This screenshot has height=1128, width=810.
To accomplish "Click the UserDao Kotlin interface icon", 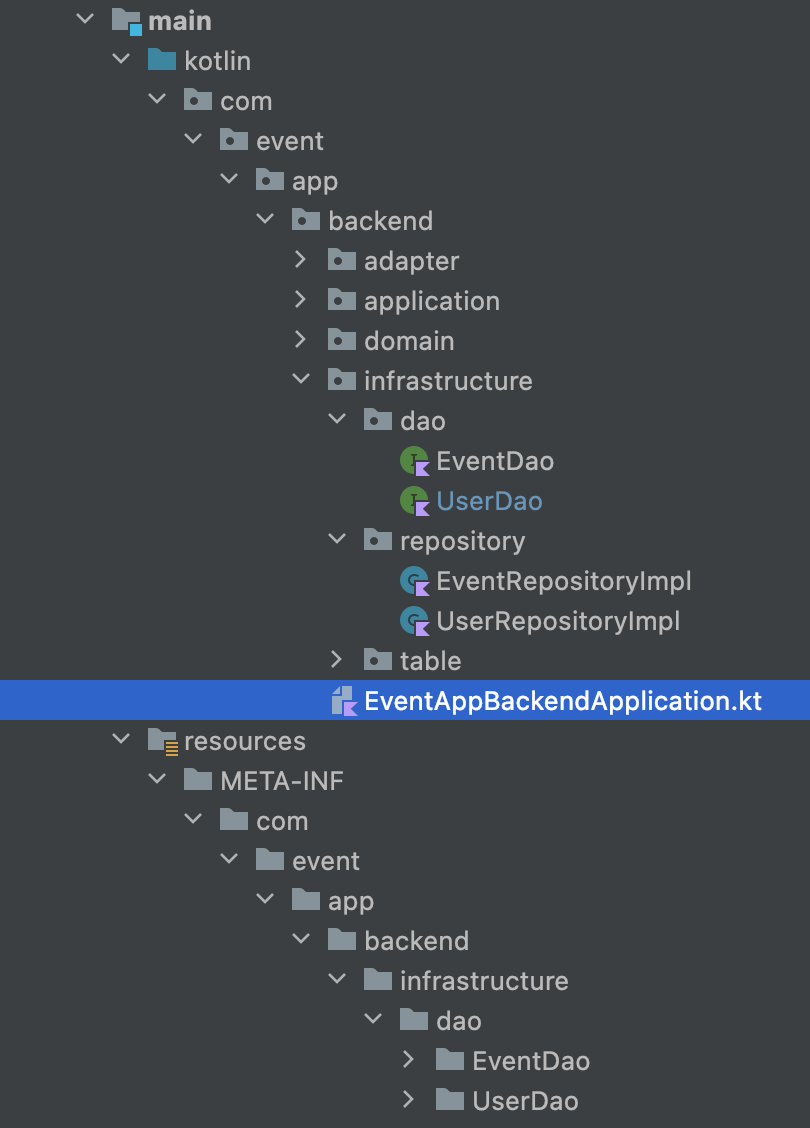I will [x=414, y=501].
